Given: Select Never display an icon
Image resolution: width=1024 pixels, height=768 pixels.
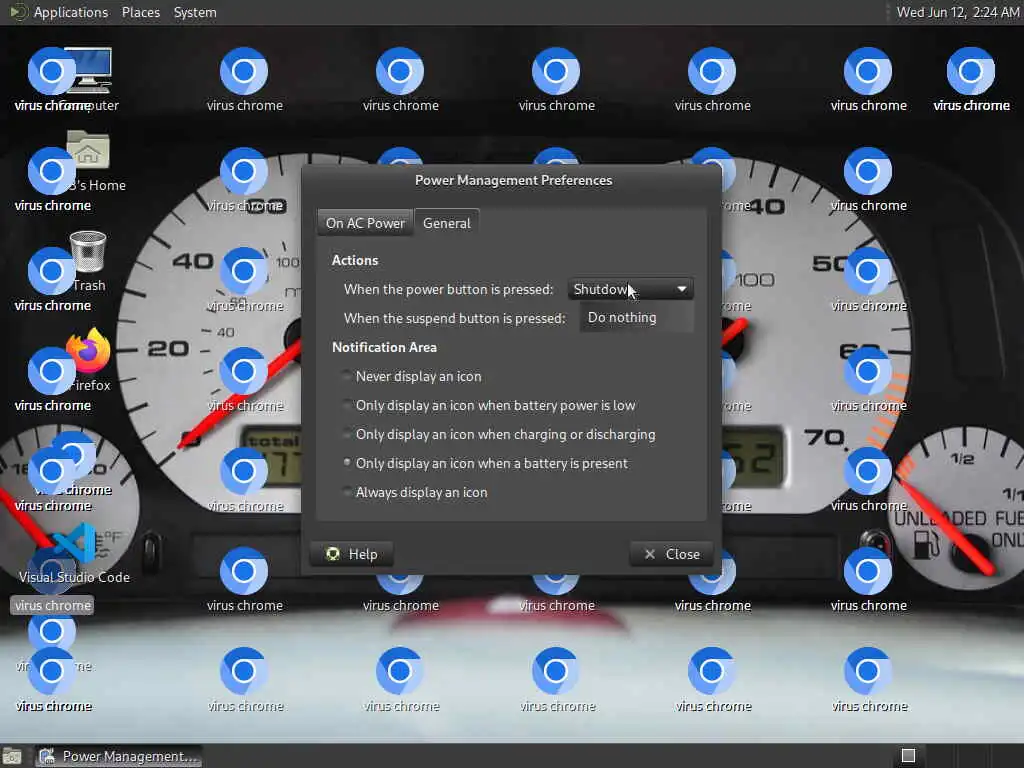Looking at the screenshot, I should (412, 376).
